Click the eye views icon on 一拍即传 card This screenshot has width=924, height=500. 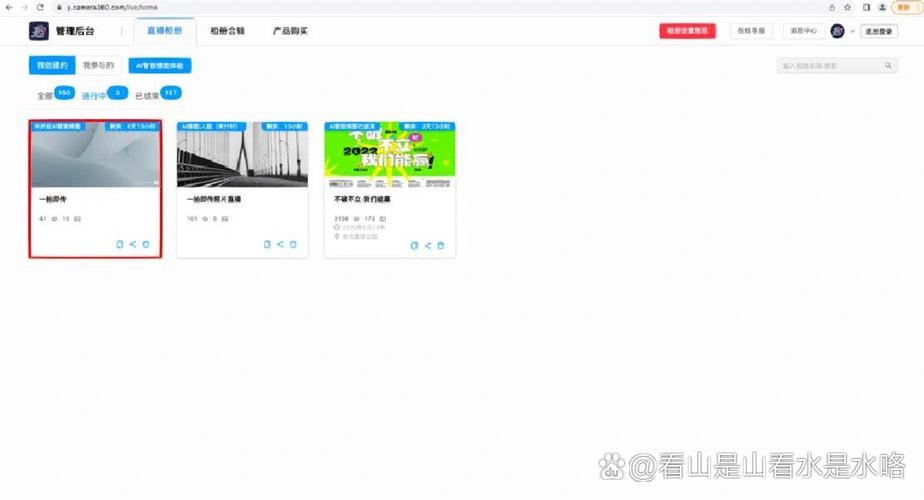pos(54,219)
